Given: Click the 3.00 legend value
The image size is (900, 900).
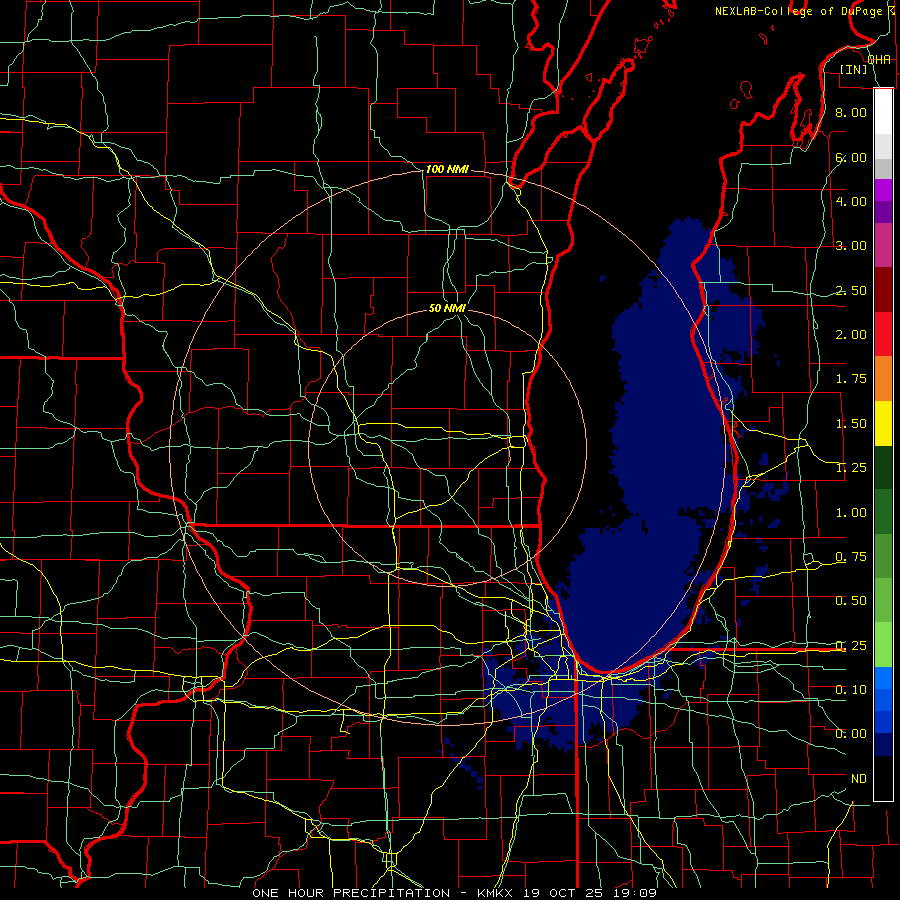Looking at the screenshot, I should tap(851, 246).
